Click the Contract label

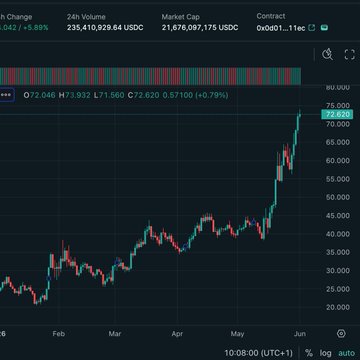click(x=271, y=16)
